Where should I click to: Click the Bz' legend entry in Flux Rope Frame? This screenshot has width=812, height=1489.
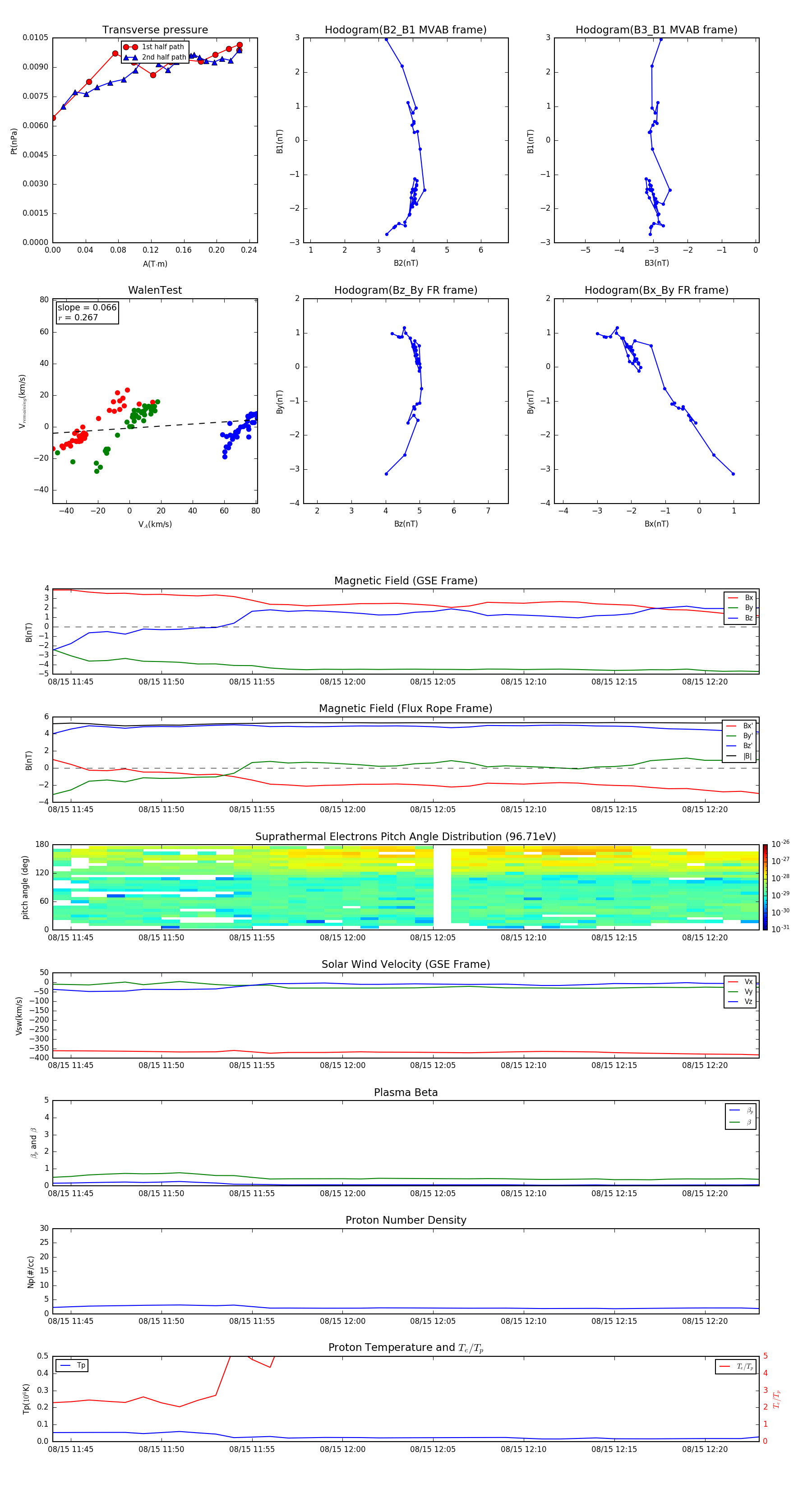(x=739, y=746)
